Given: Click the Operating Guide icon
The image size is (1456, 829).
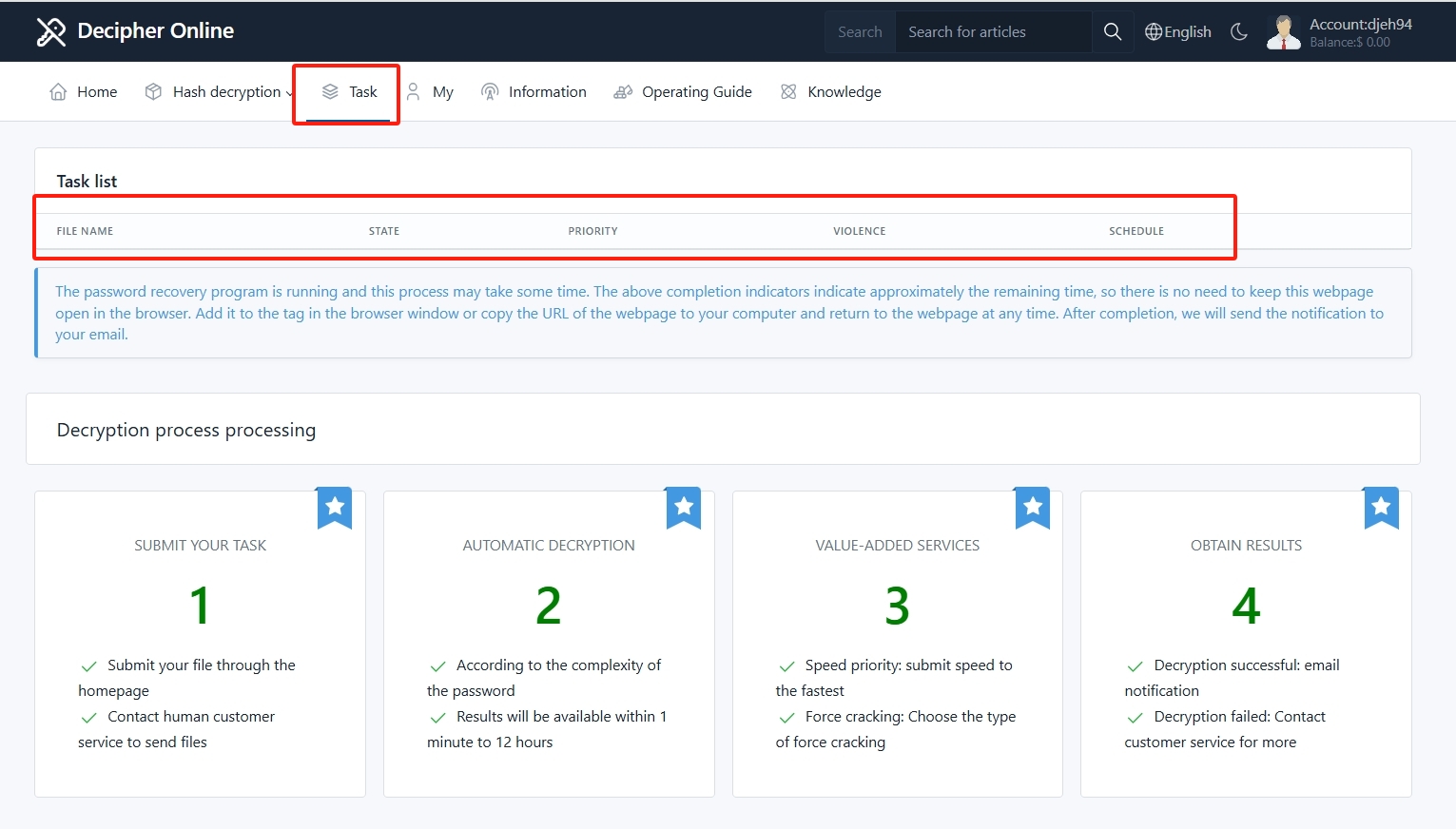Looking at the screenshot, I should [x=623, y=91].
